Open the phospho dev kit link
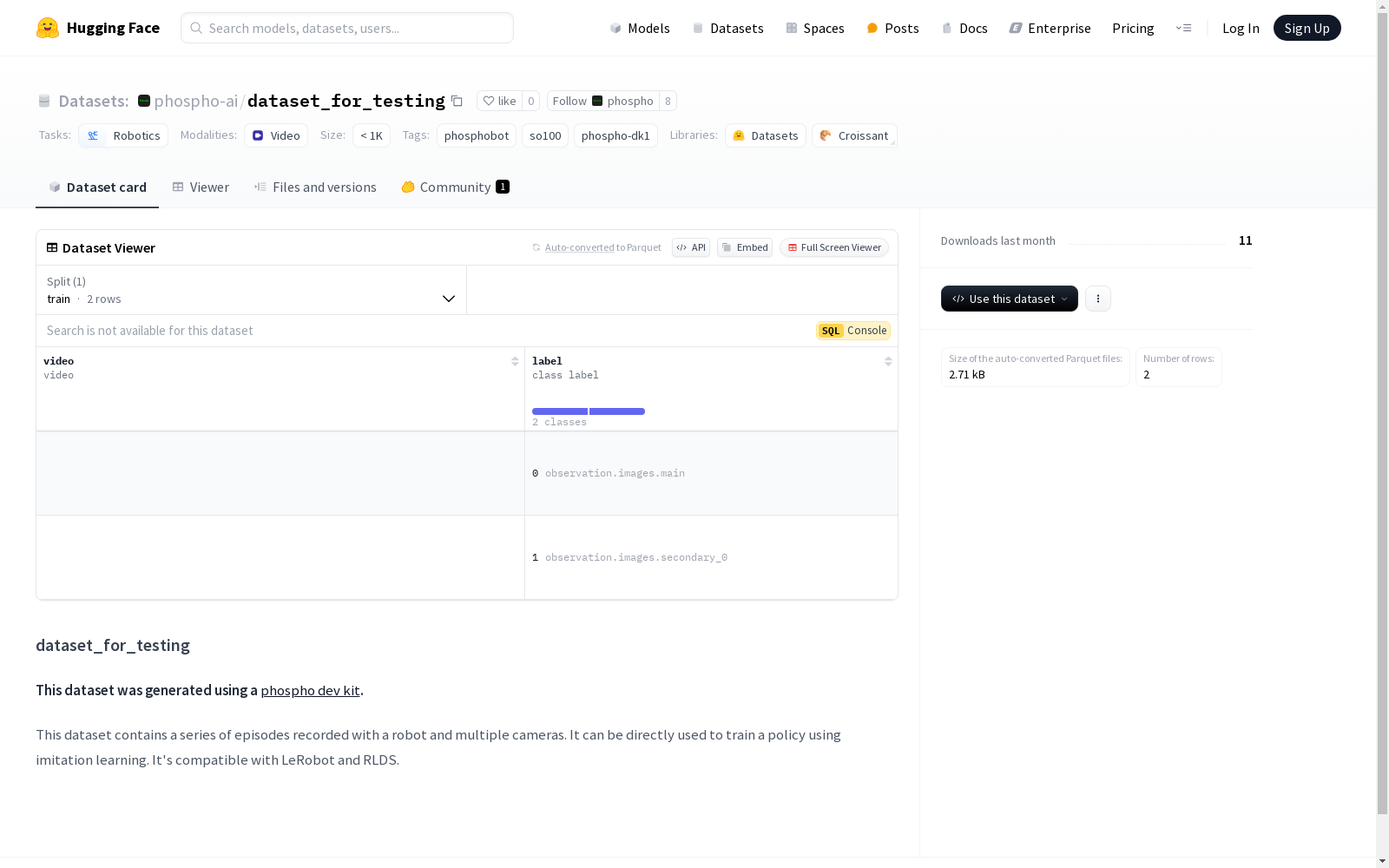 tap(310, 691)
